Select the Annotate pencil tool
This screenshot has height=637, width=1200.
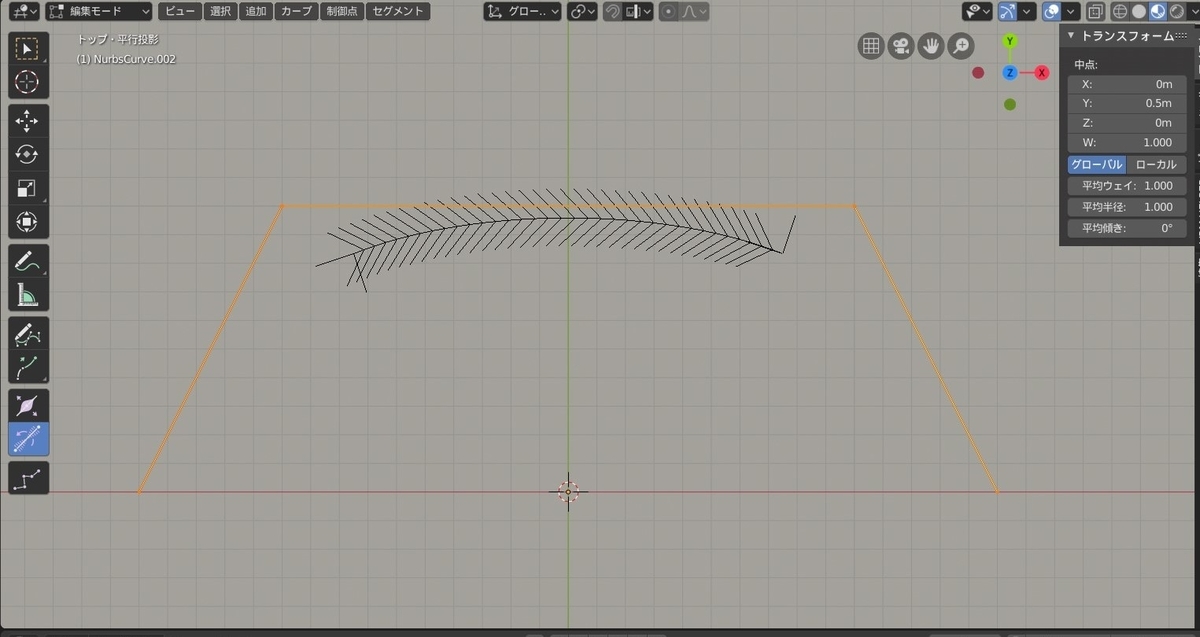click(x=28, y=261)
